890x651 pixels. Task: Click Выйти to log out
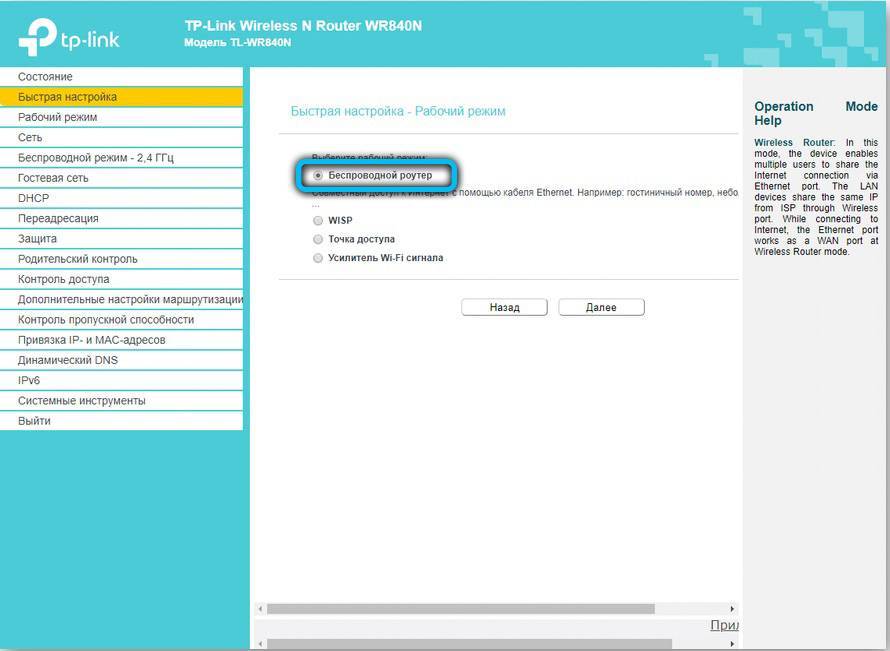tap(34, 421)
